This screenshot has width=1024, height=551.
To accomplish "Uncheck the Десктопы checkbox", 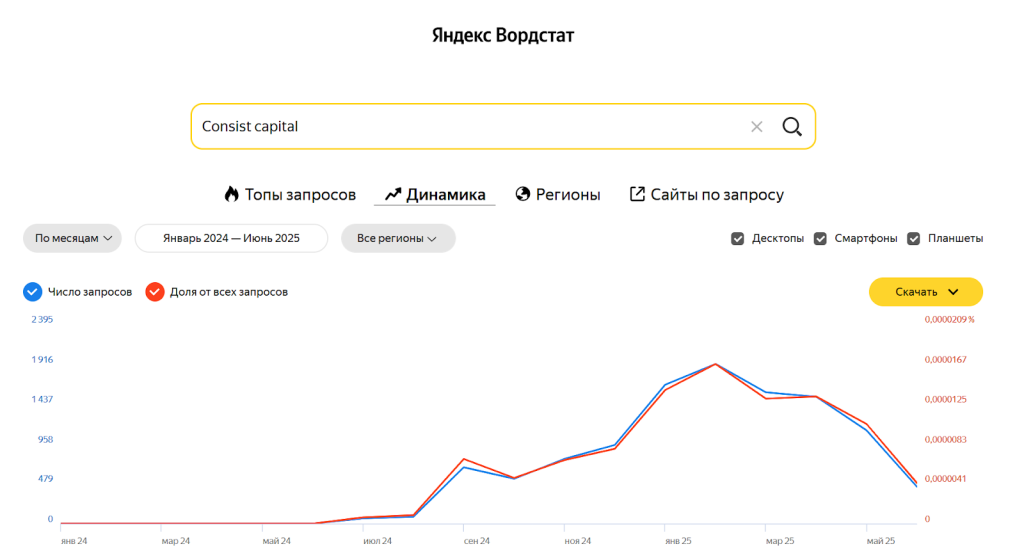I will pos(738,239).
